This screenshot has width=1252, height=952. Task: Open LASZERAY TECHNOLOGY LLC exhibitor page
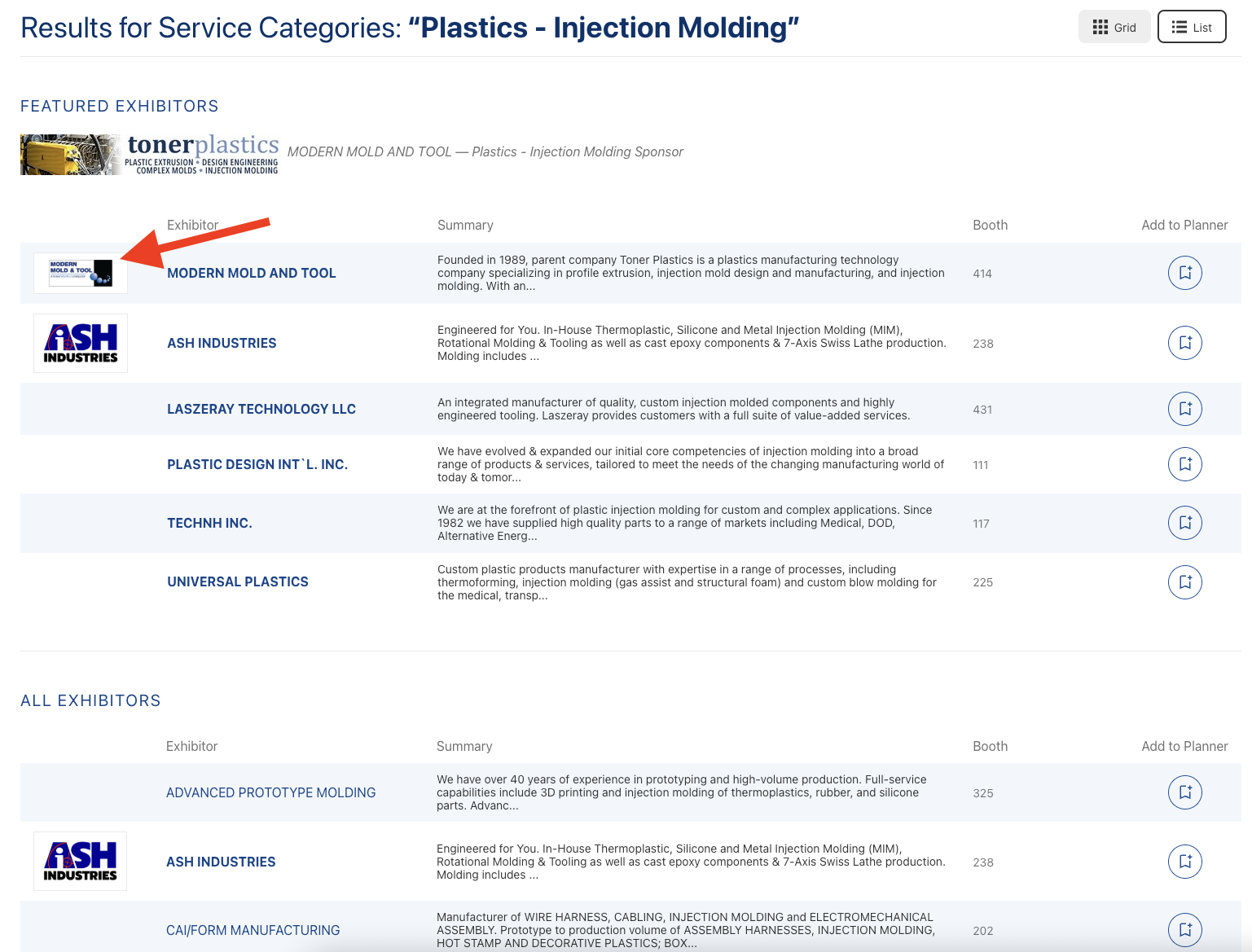tap(261, 410)
